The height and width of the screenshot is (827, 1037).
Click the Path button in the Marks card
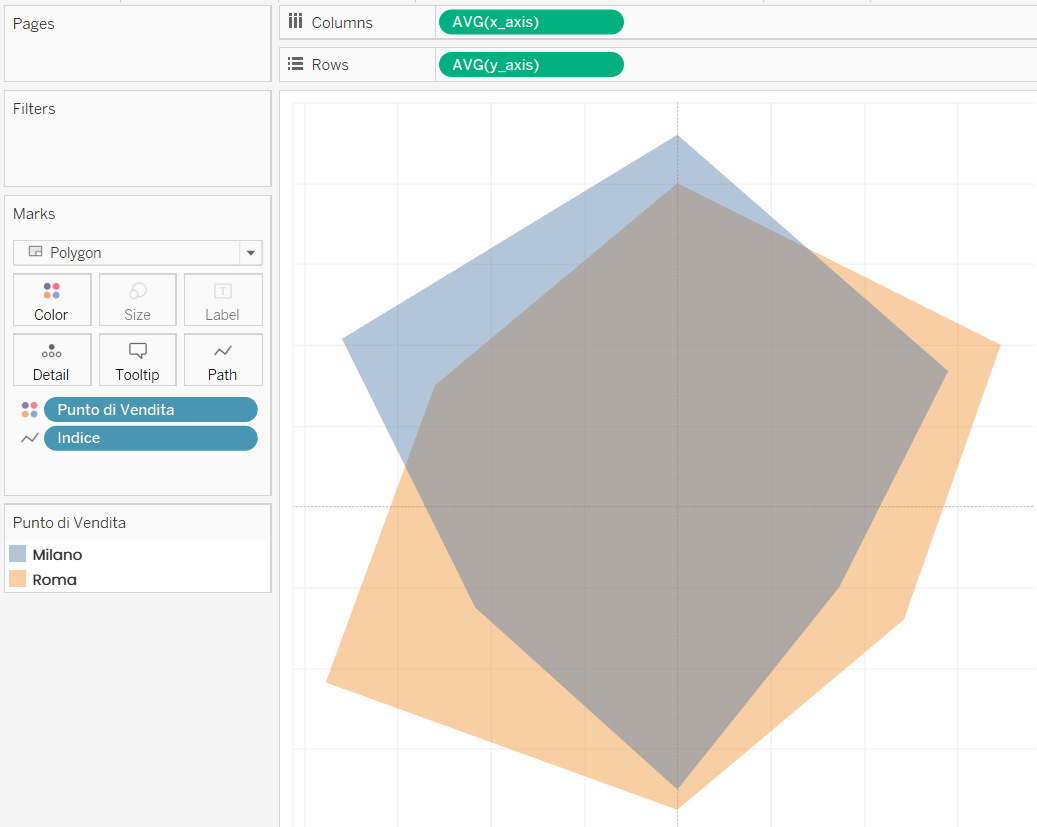(x=222, y=359)
